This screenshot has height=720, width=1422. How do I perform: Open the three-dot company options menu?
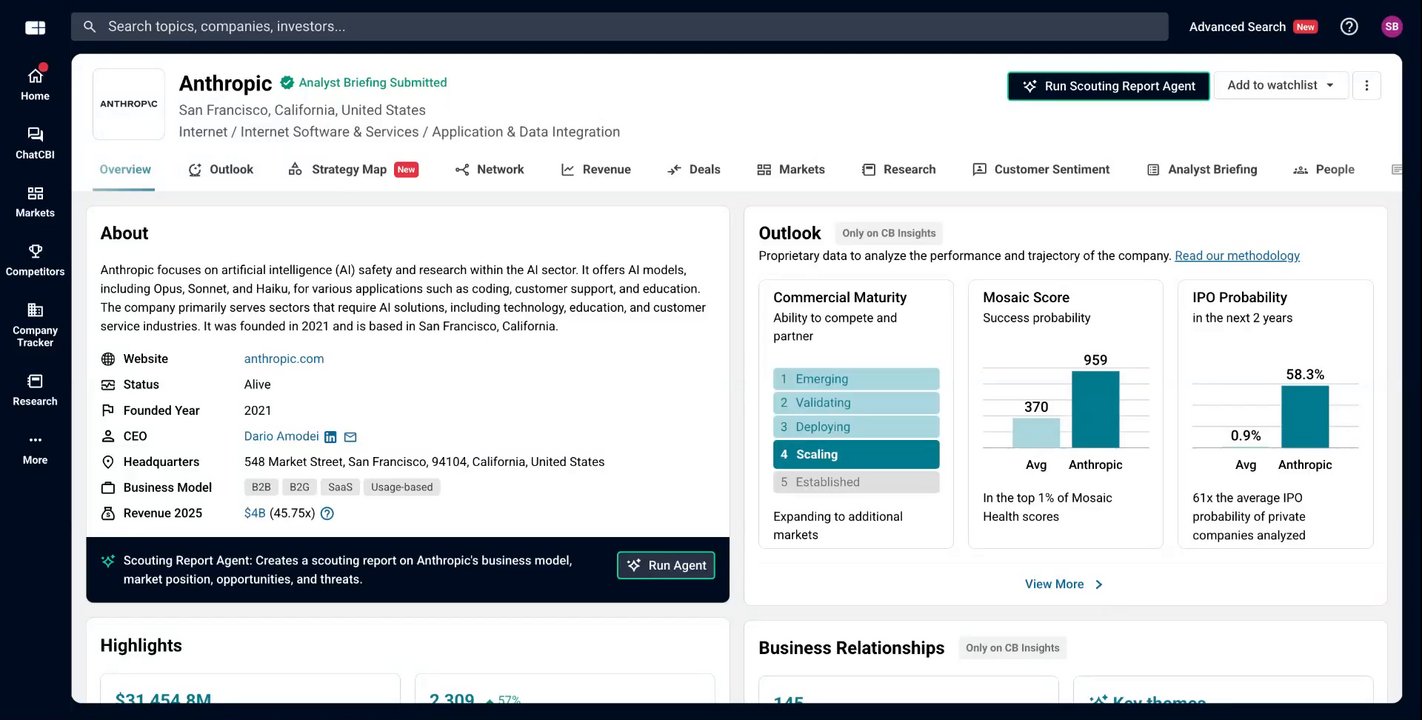pos(1367,85)
